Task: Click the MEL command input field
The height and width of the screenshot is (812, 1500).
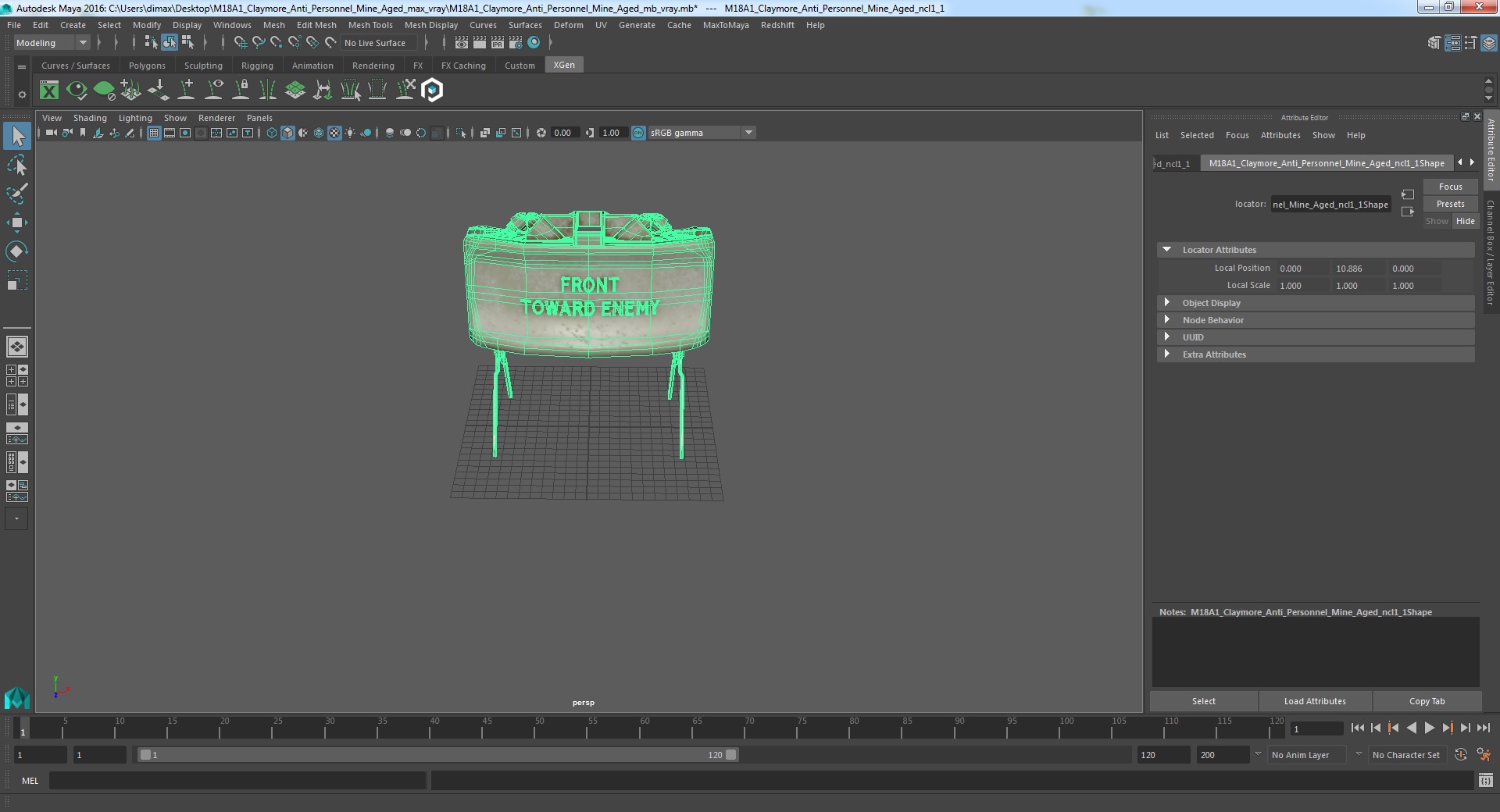Action: click(237, 781)
